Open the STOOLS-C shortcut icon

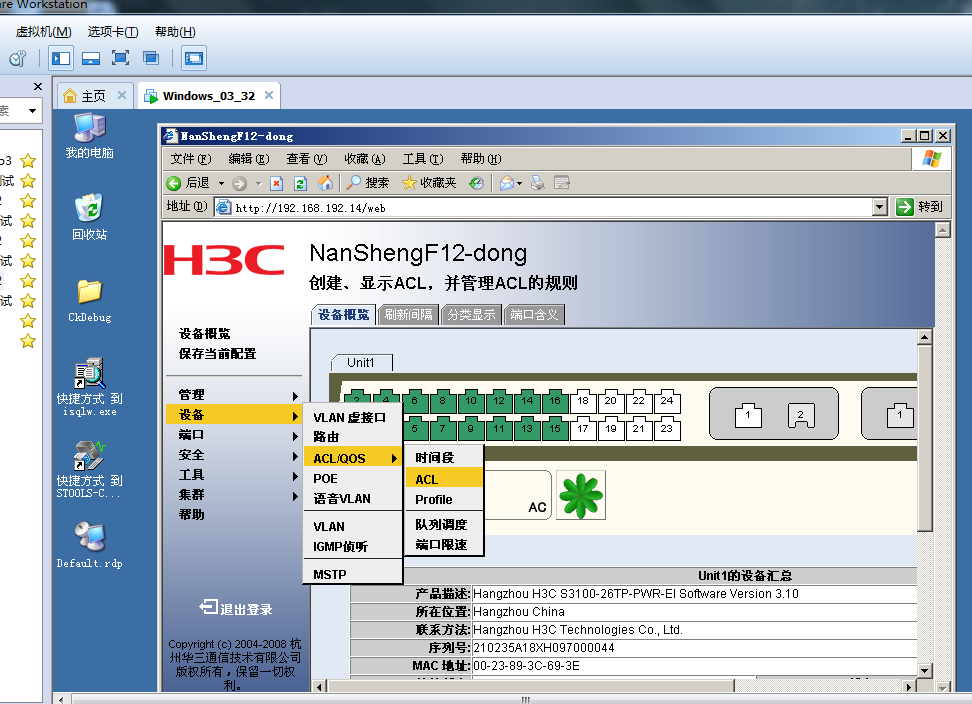pyautogui.click(x=90, y=455)
